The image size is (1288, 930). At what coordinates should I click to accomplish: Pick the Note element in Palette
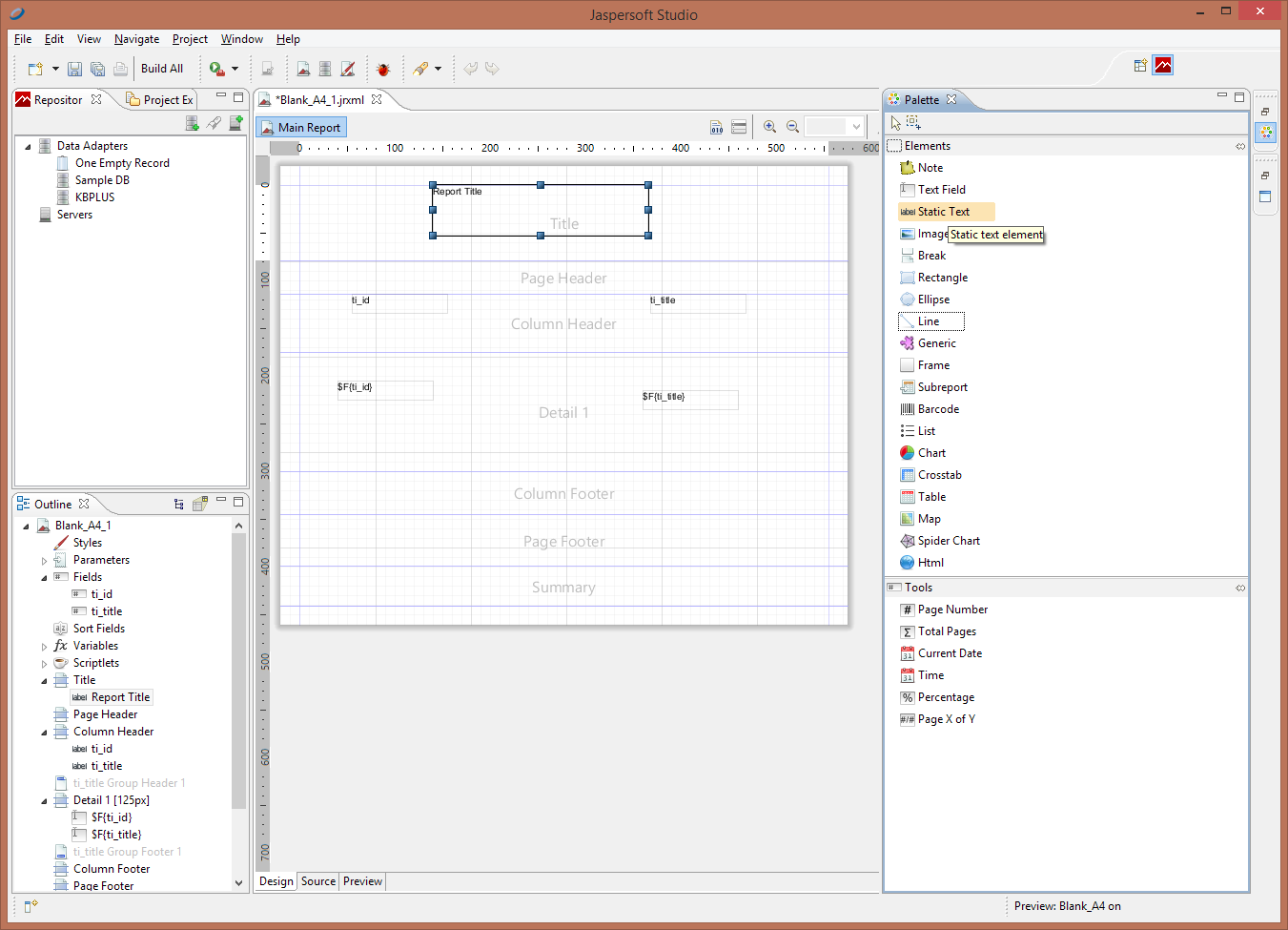pyautogui.click(x=921, y=168)
